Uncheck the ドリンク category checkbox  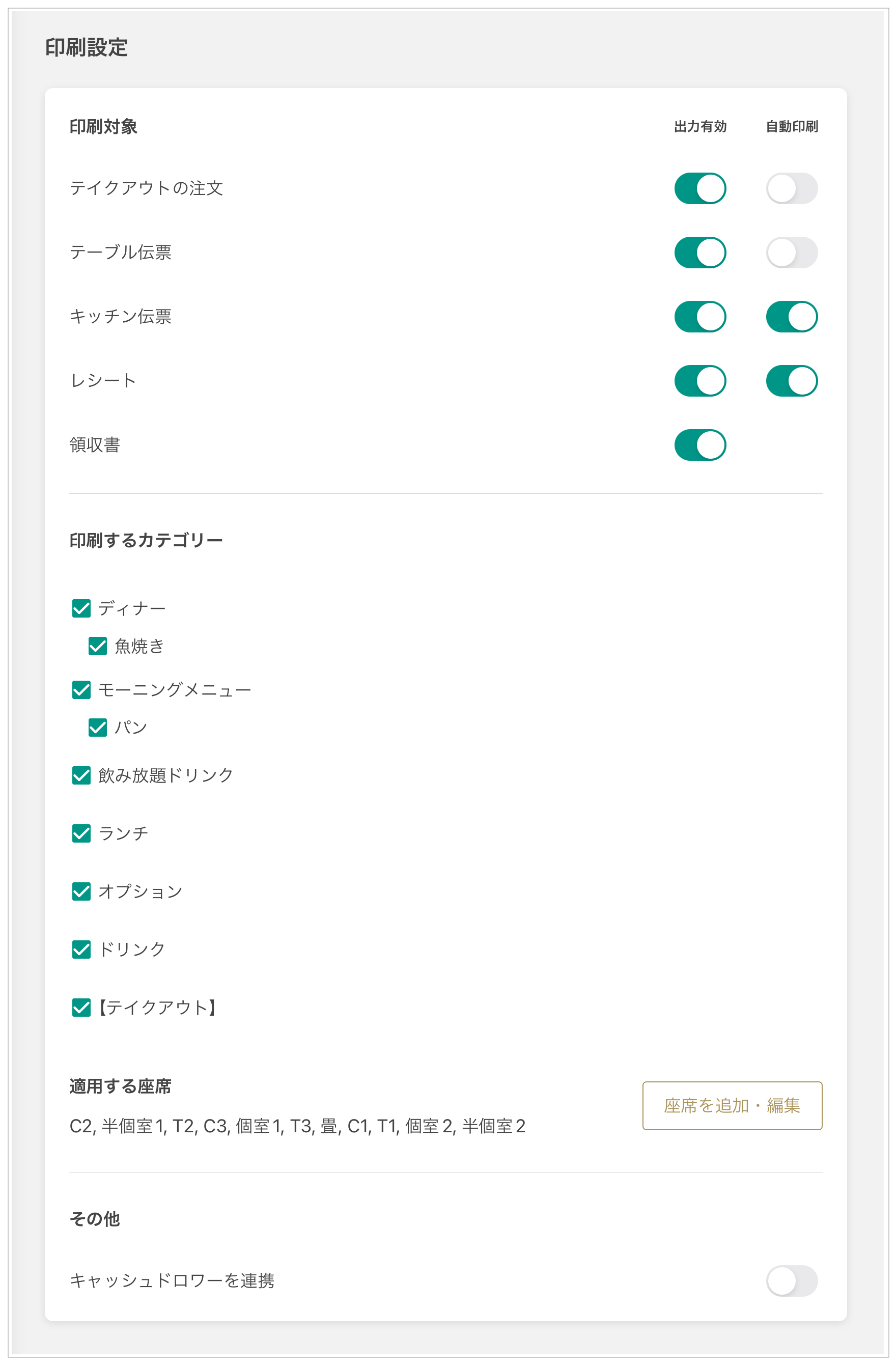pyautogui.click(x=81, y=950)
